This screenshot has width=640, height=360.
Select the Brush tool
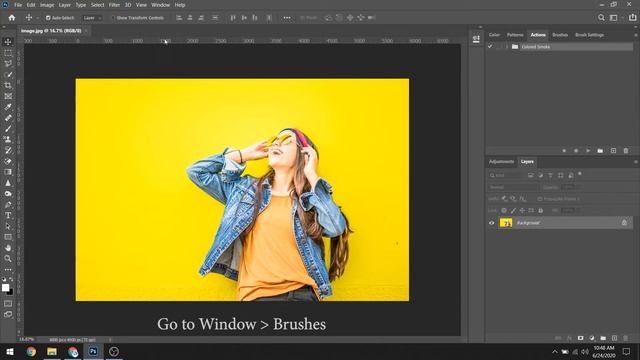click(8, 129)
